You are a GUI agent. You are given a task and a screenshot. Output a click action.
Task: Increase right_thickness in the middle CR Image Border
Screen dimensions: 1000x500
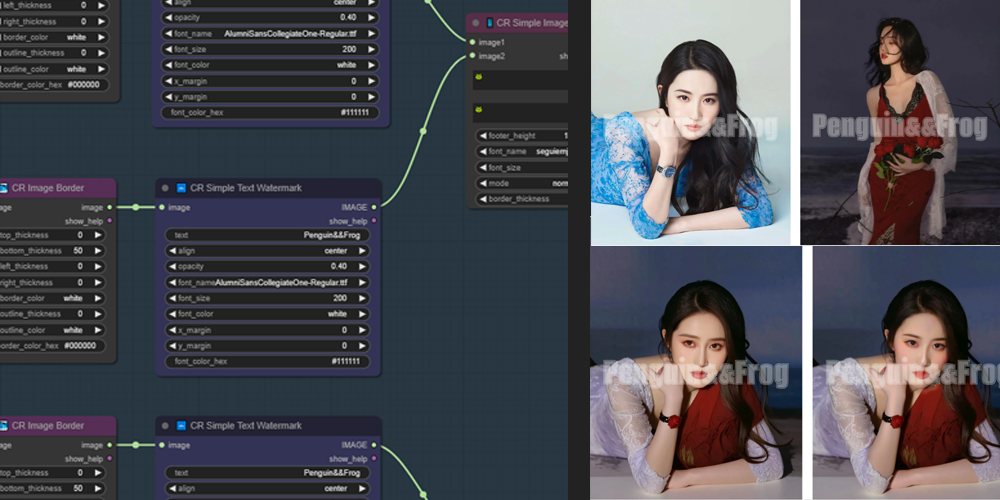point(98,283)
